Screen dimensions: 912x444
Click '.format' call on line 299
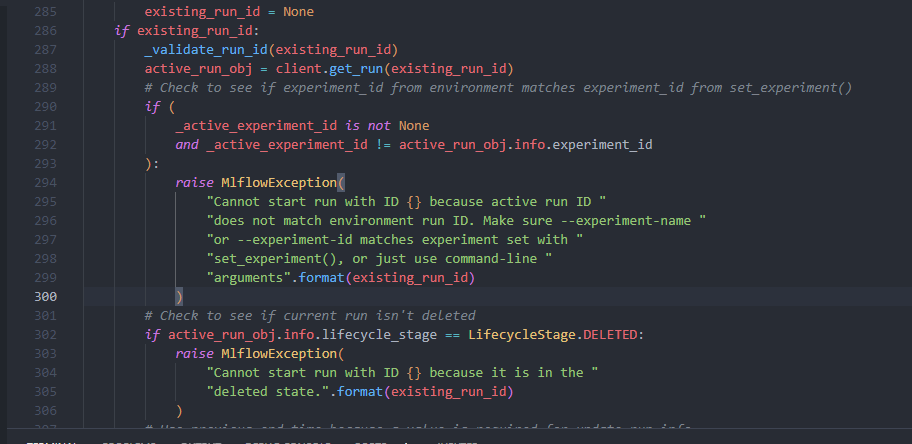click(x=318, y=278)
